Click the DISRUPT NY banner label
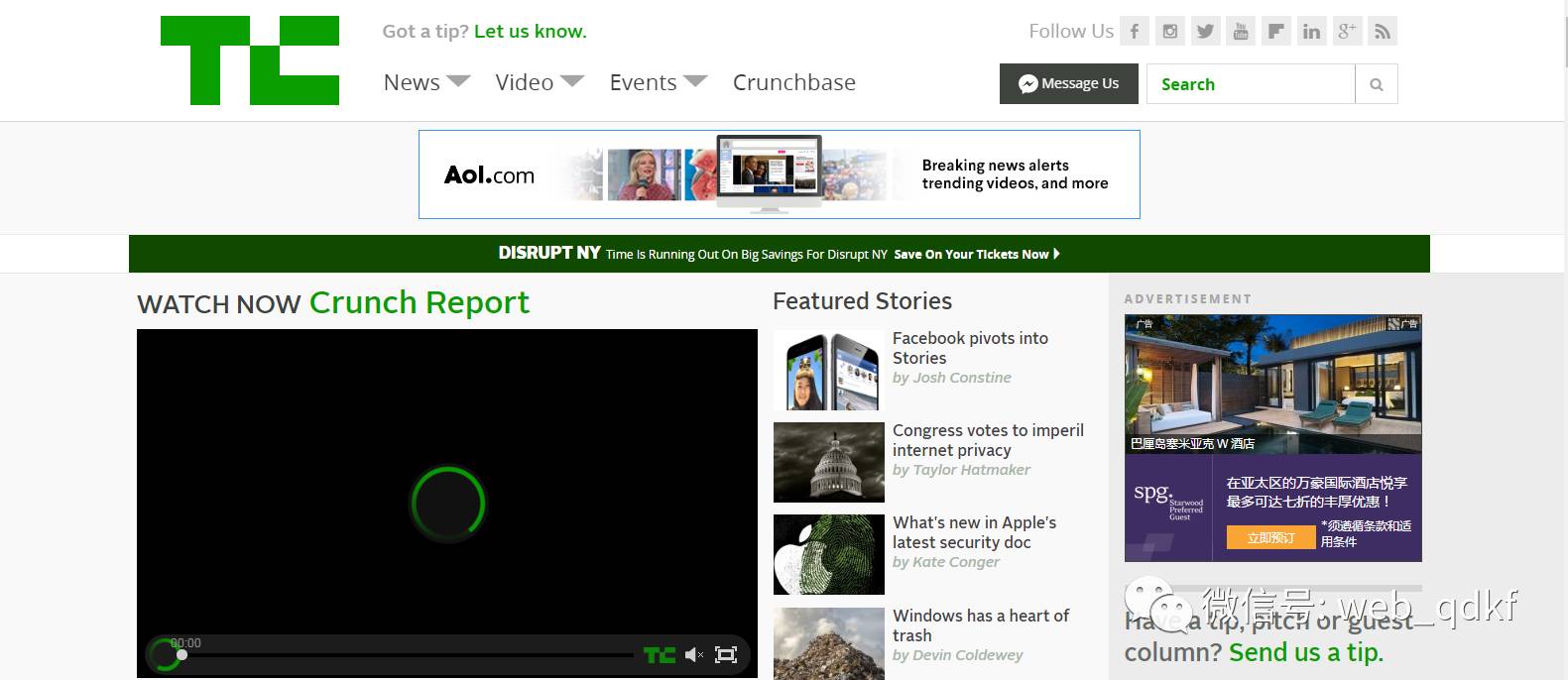1568x680 pixels. (x=549, y=253)
